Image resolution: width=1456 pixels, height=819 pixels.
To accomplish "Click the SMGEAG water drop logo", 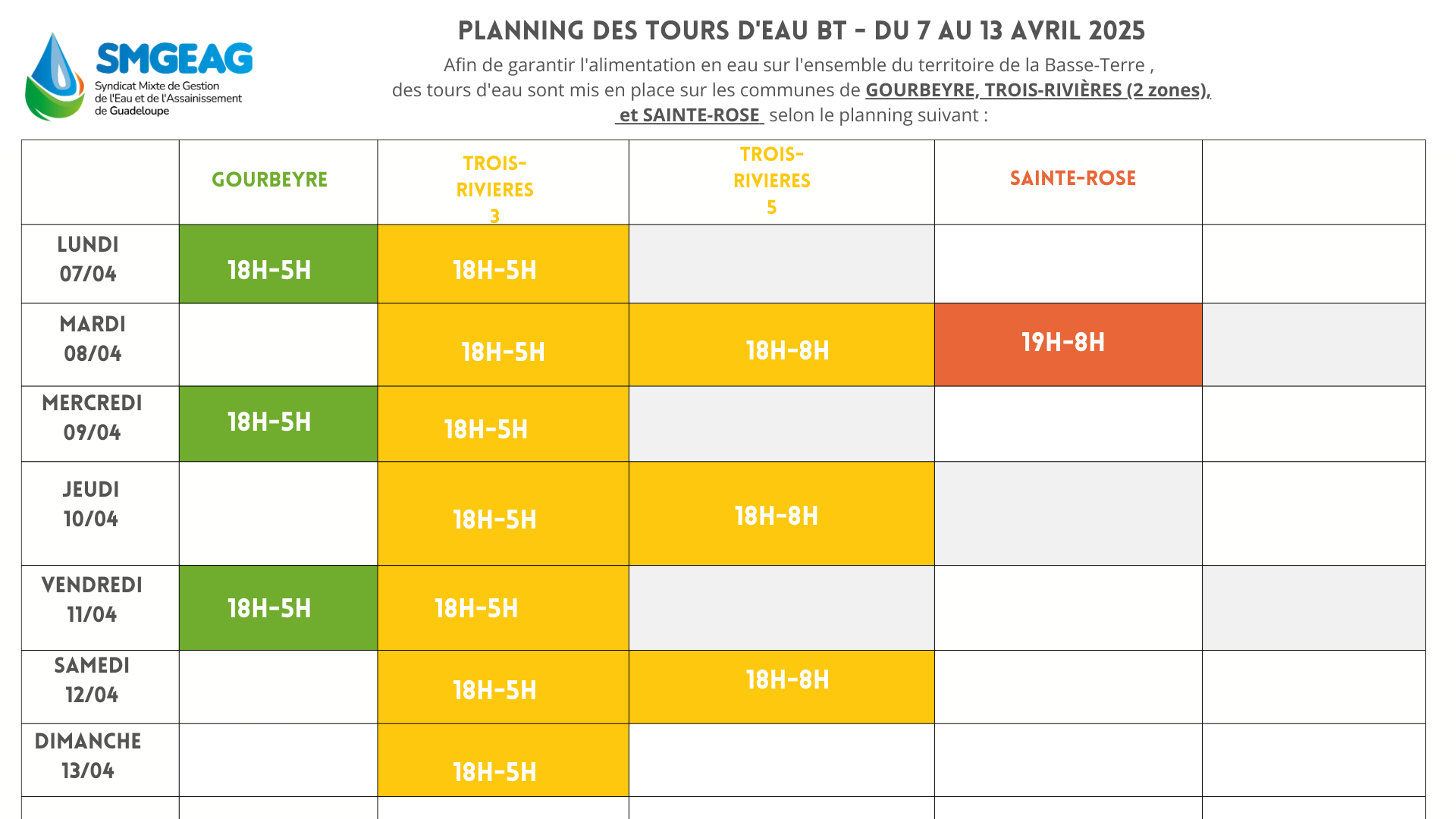I will coord(55,77).
